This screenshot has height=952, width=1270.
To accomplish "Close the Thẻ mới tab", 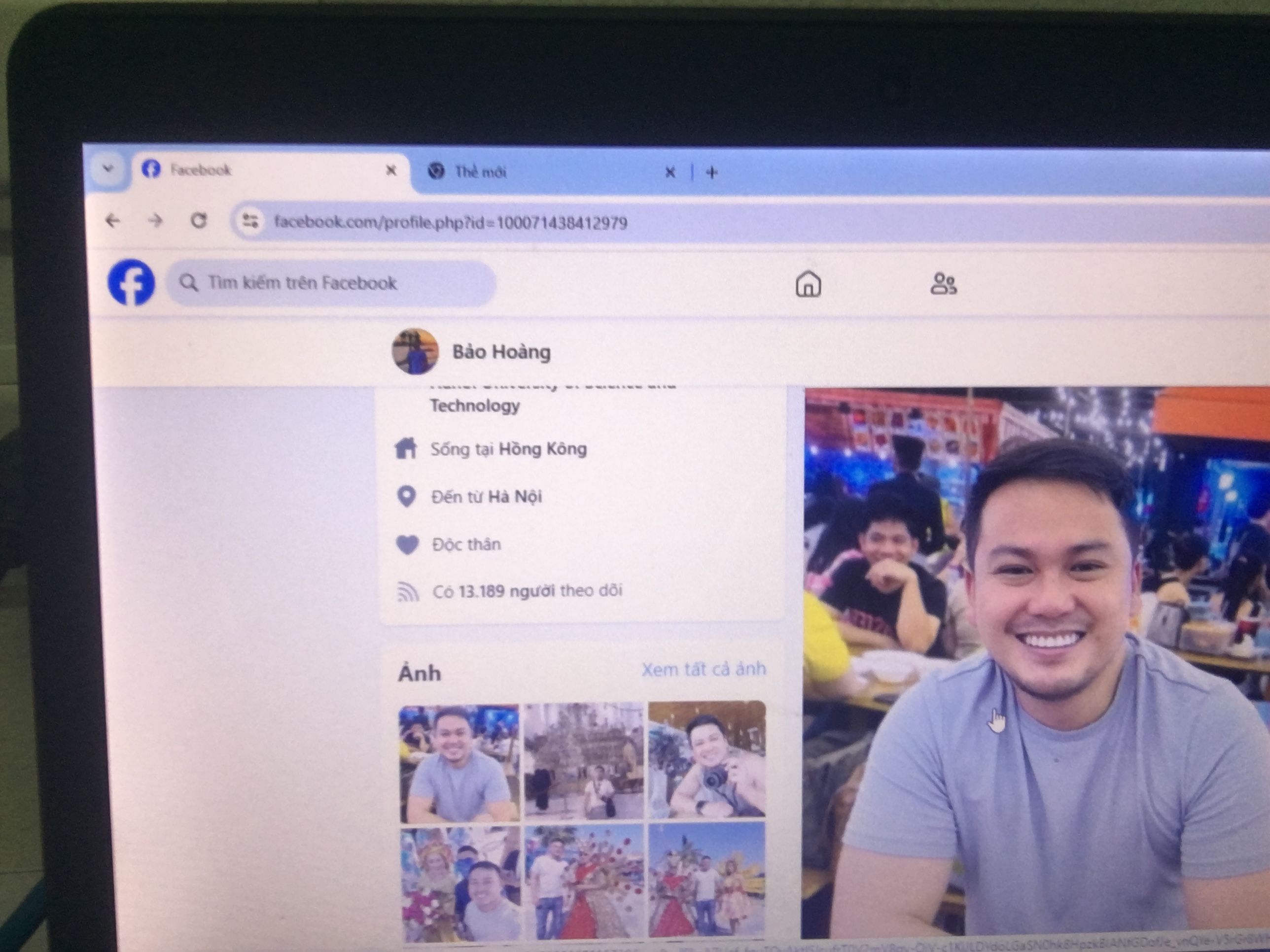I will [x=670, y=172].
